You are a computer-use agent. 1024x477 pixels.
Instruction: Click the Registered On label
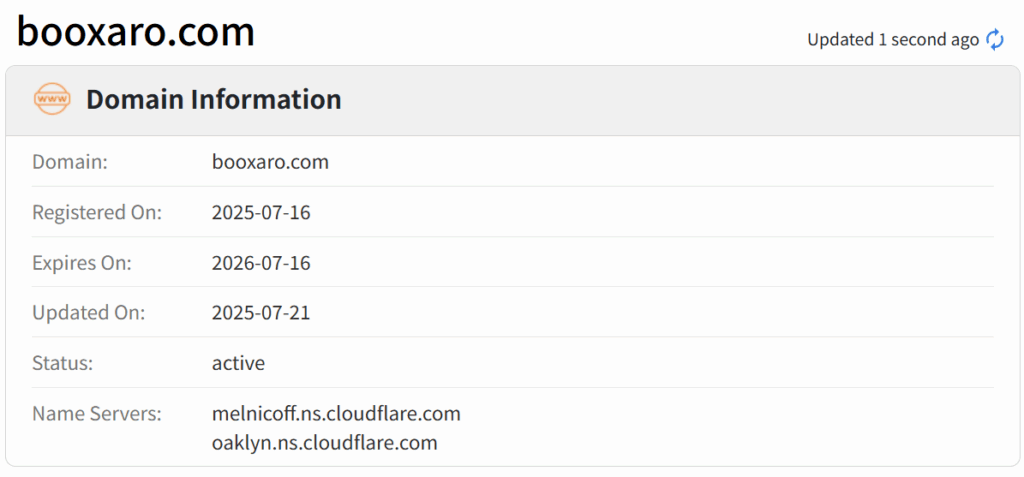coord(97,212)
